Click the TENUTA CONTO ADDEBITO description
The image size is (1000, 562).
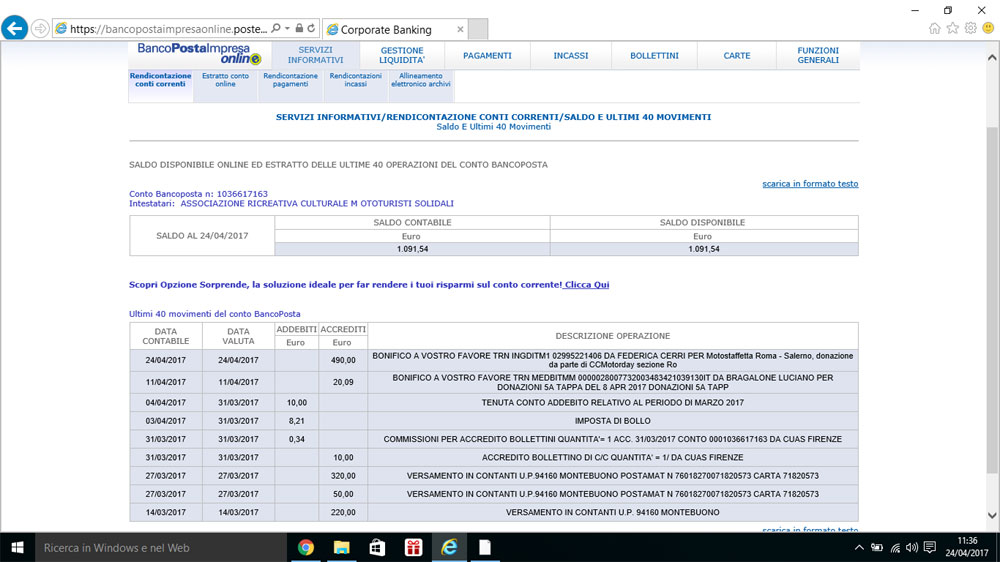(612, 403)
